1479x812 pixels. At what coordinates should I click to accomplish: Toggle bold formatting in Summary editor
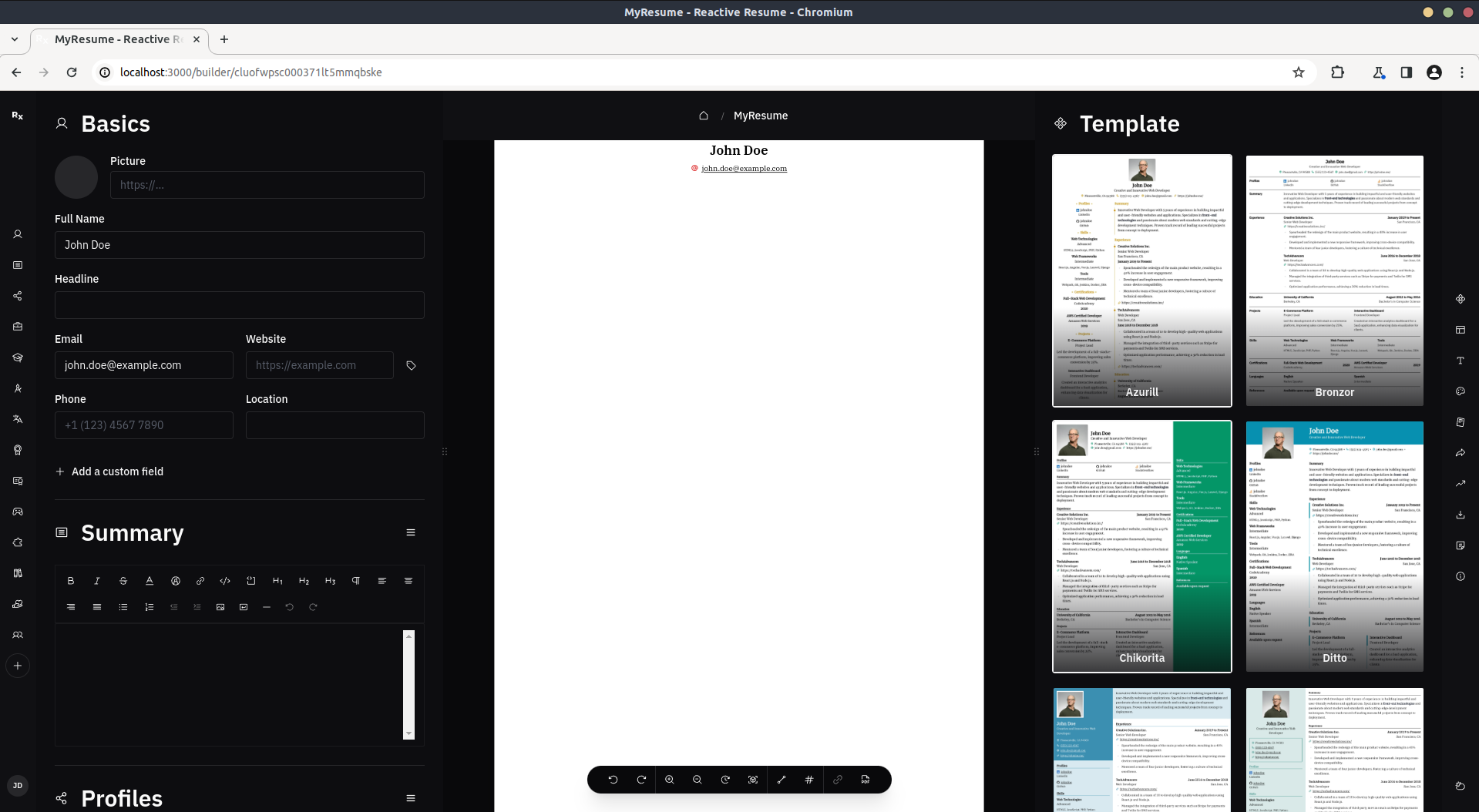coord(71,581)
